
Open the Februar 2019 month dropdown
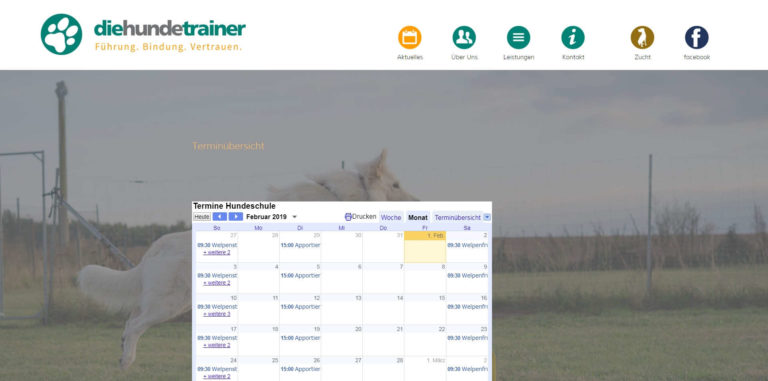tap(294, 217)
